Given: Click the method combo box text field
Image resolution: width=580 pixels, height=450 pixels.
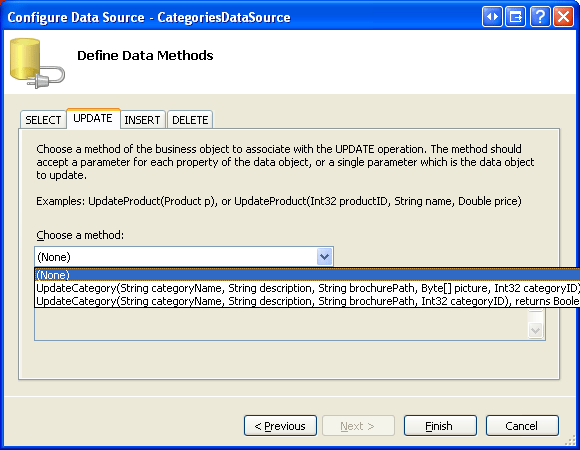Looking at the screenshot, I should coord(176,256).
